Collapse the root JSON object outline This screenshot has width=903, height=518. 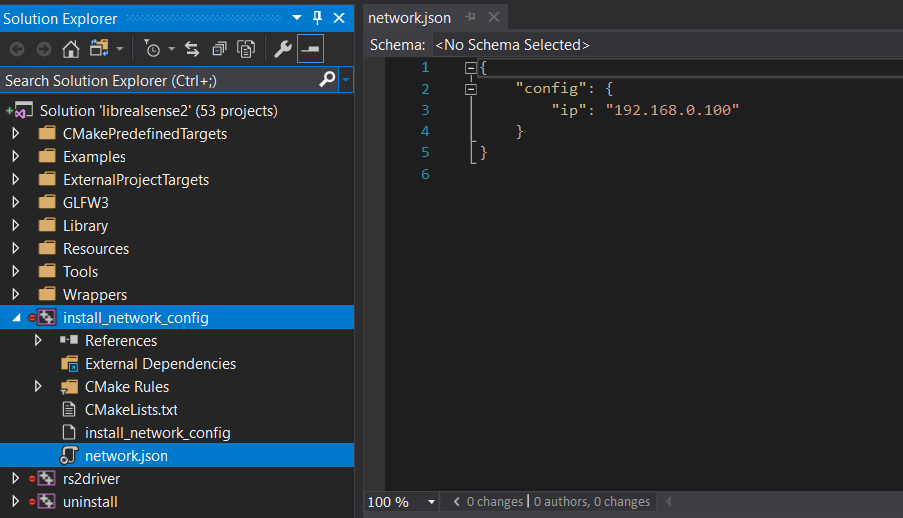(471, 68)
